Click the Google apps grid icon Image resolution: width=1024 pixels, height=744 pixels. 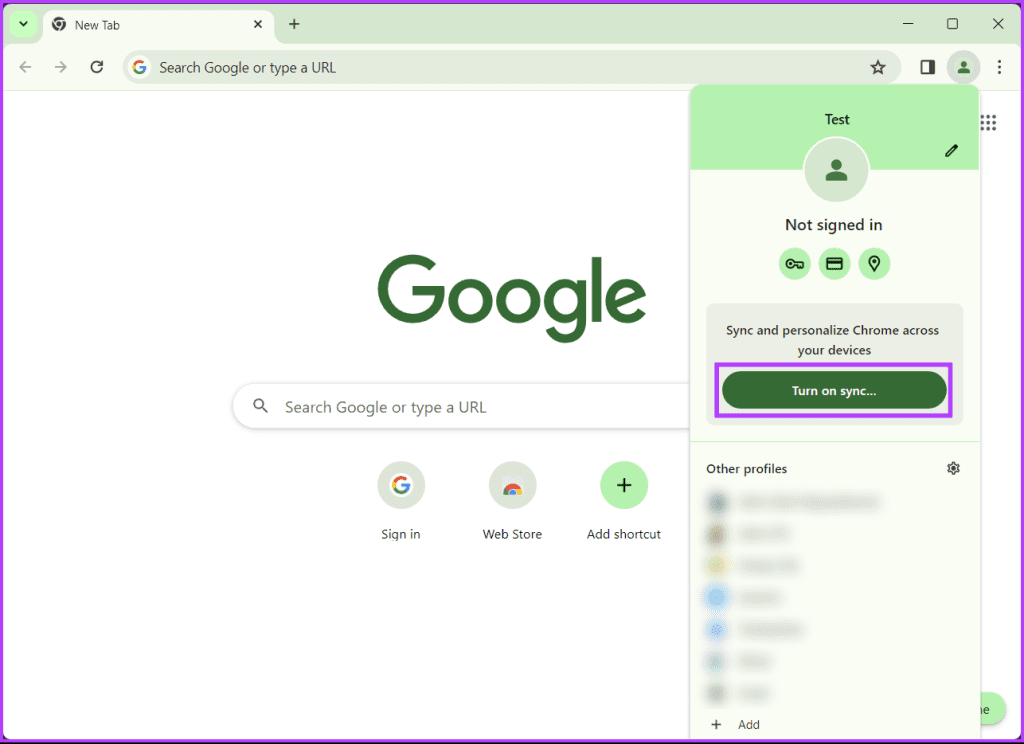coord(988,122)
